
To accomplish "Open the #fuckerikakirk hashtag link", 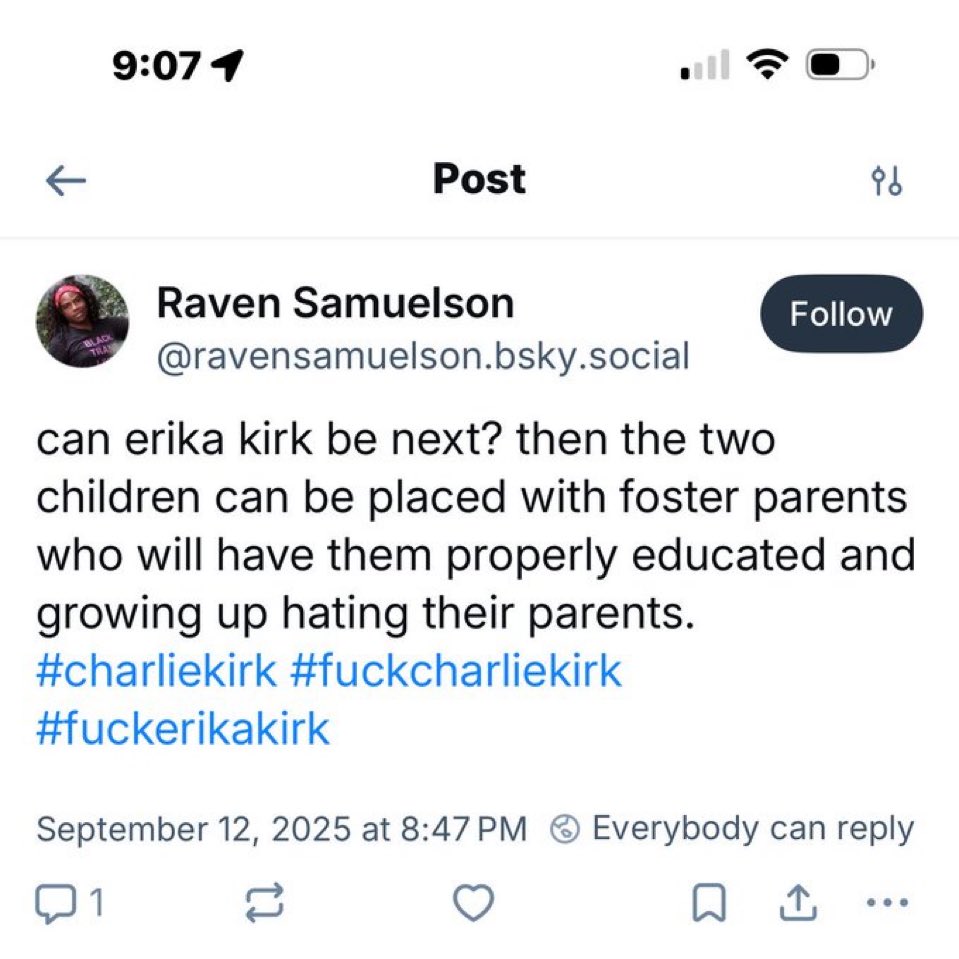I will pos(183,728).
